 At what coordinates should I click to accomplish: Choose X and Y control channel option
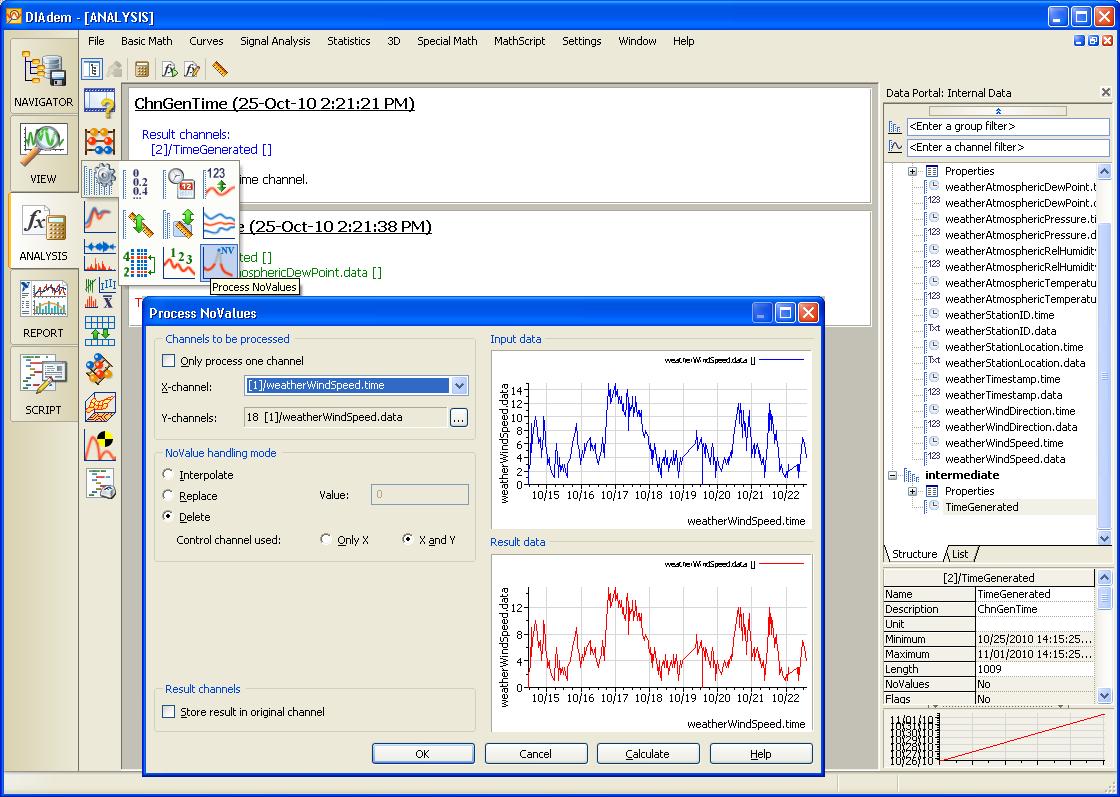pyautogui.click(x=407, y=539)
